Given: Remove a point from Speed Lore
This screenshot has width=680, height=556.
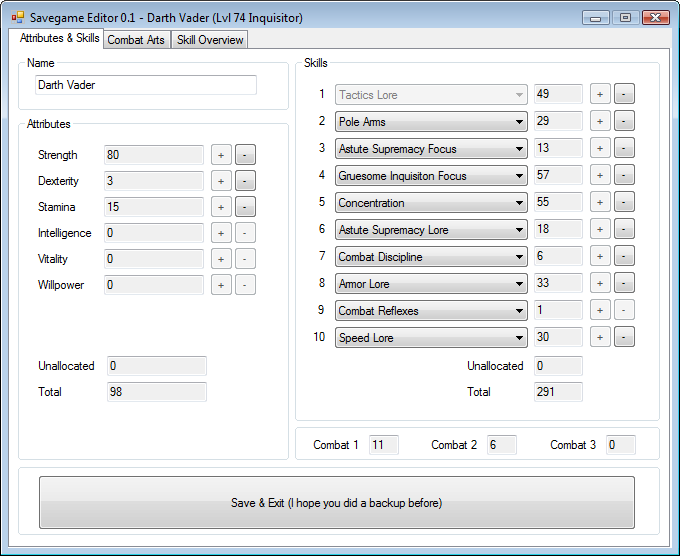Looking at the screenshot, I should point(624,337).
